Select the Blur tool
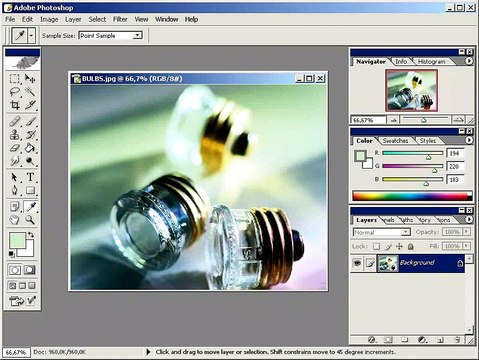Image resolution: width=479 pixels, height=360 pixels. point(14,161)
